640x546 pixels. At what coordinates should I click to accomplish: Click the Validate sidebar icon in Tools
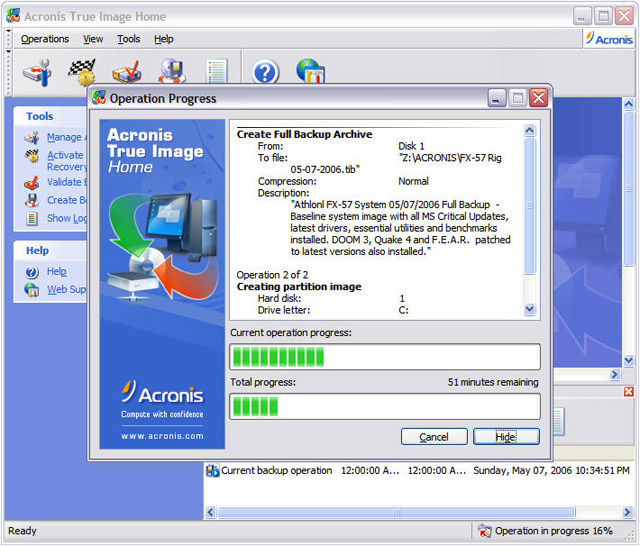(x=32, y=183)
